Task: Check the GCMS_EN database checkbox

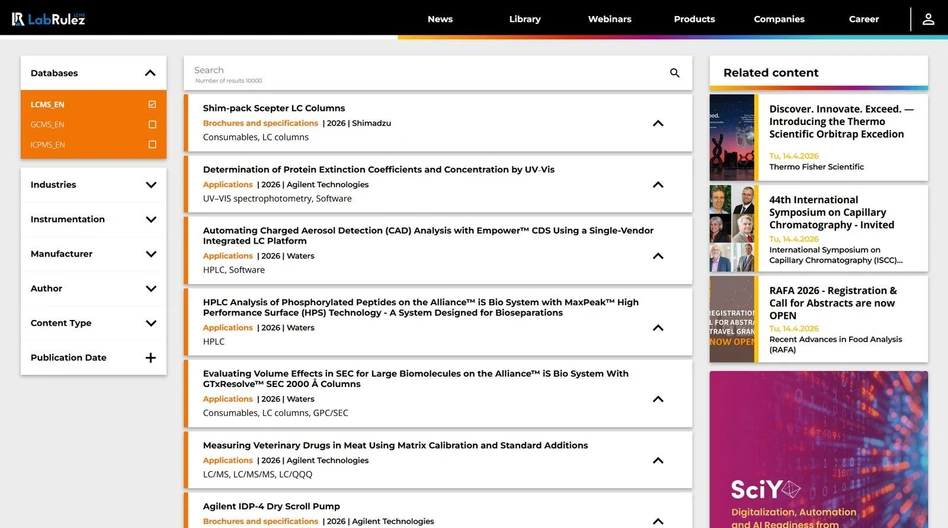Action: click(152, 125)
